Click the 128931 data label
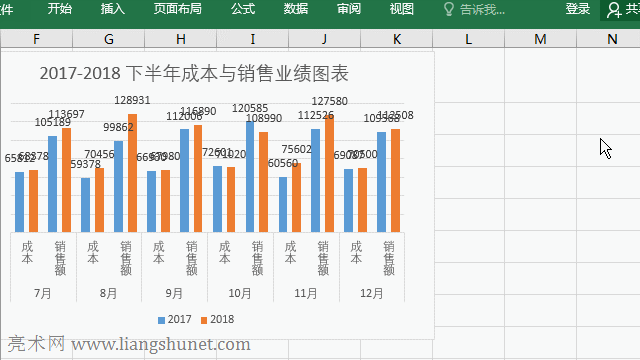 pyautogui.click(x=132, y=100)
